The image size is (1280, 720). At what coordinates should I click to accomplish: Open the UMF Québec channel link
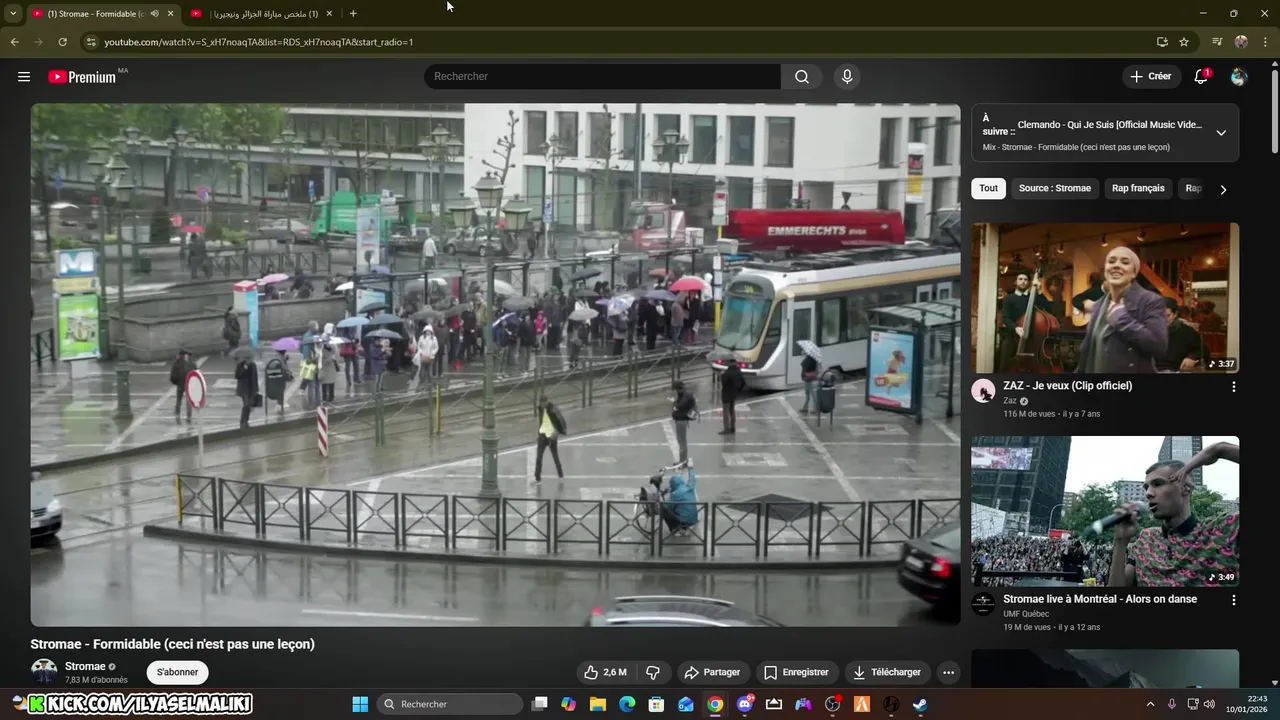coord(1026,614)
